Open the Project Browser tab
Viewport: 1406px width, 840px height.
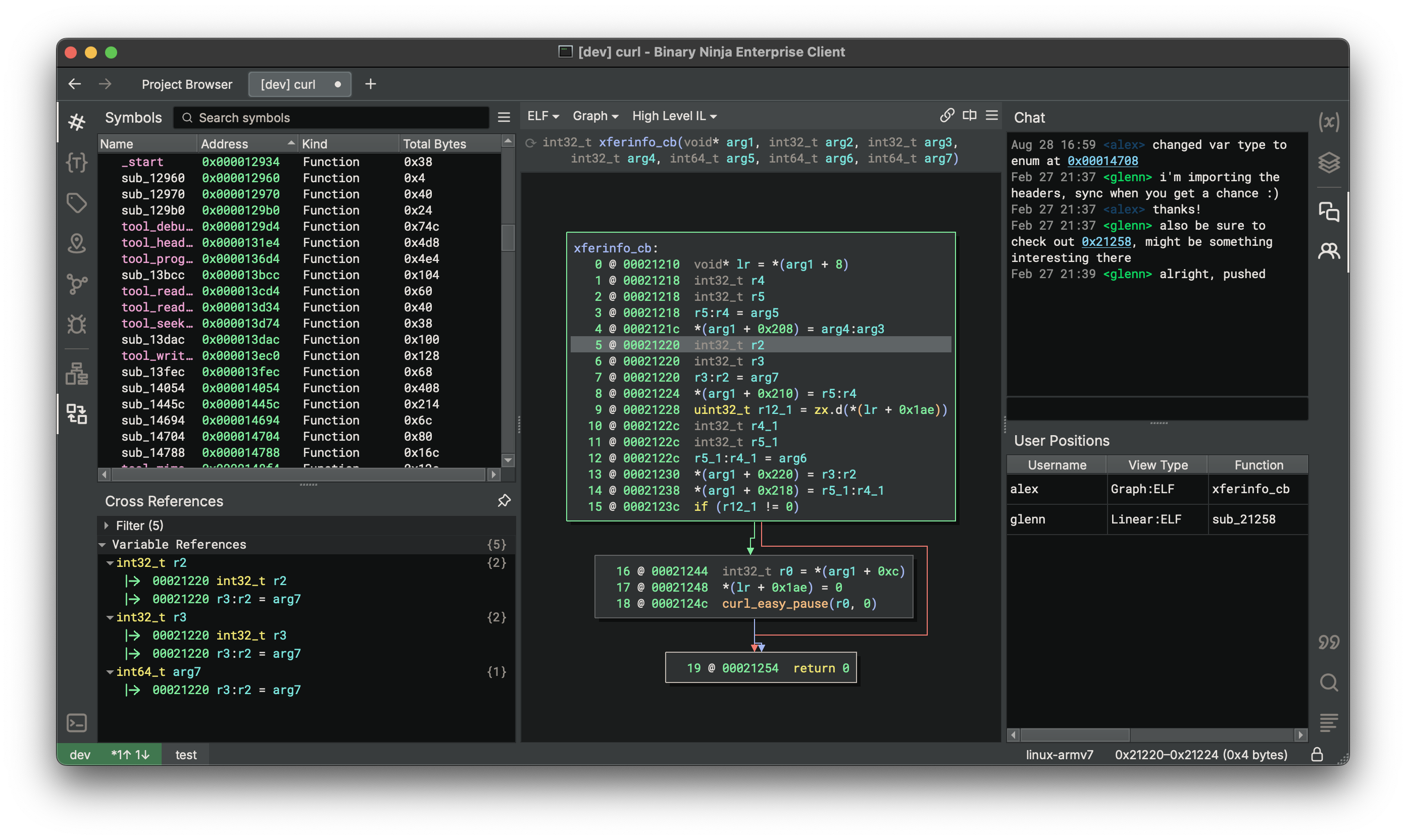click(187, 84)
